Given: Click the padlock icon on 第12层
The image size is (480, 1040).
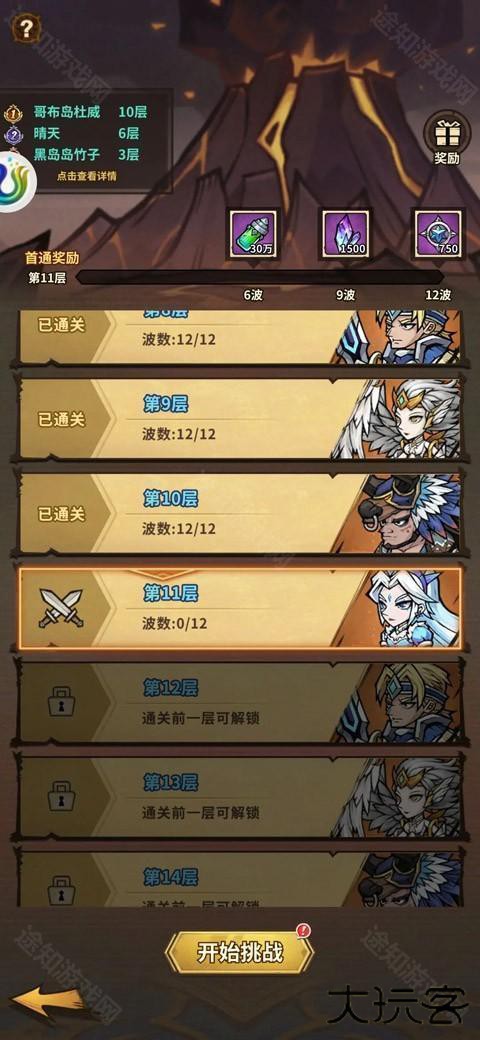Looking at the screenshot, I should click(61, 702).
